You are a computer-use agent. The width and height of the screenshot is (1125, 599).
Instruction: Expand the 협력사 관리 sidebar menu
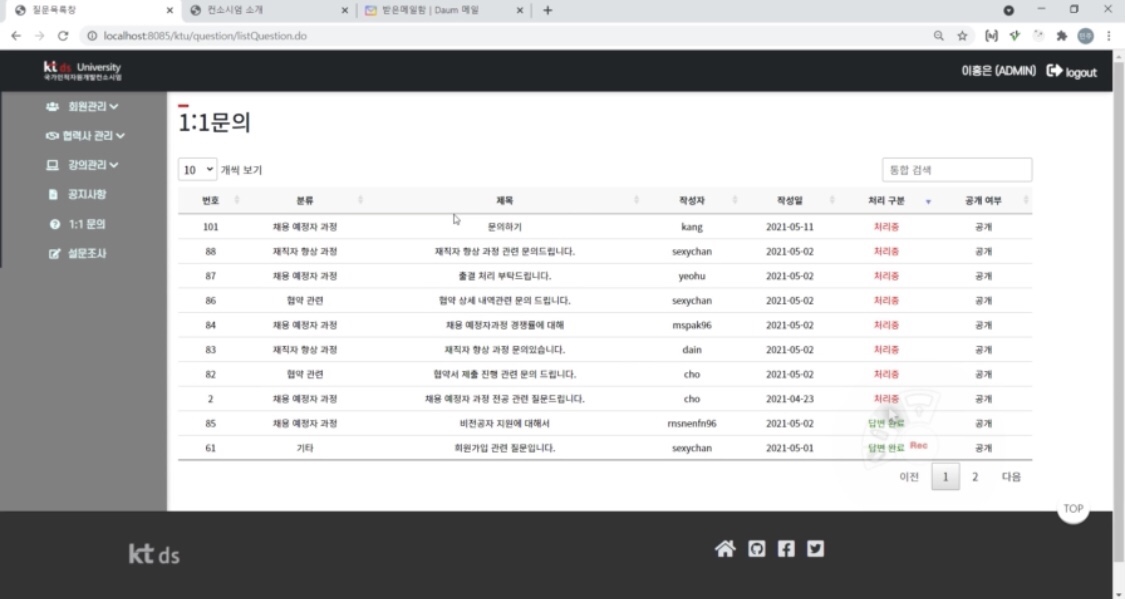pyautogui.click(x=85, y=136)
